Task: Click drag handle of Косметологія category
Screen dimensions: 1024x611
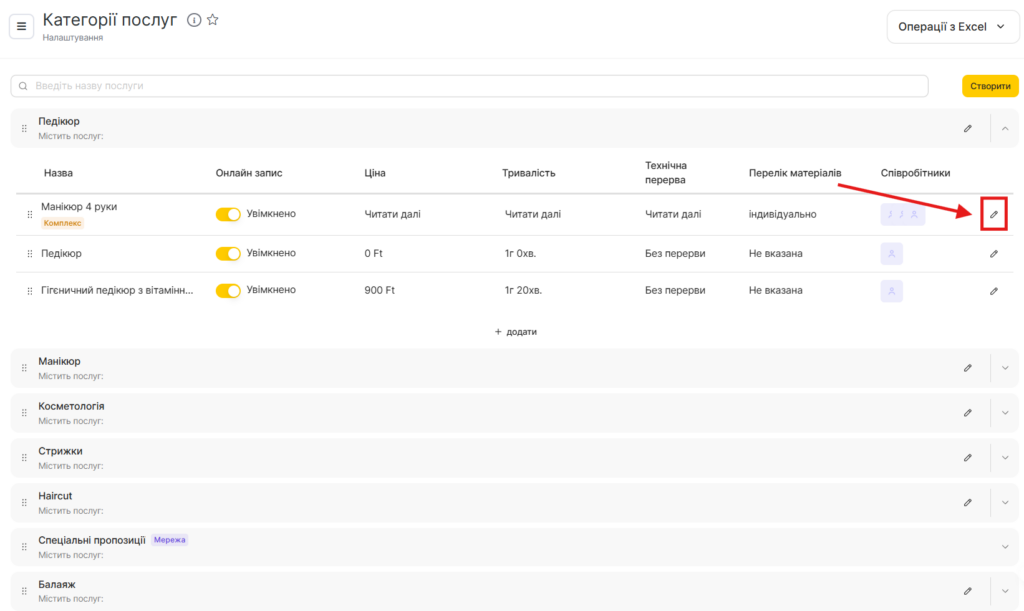Action: tap(25, 413)
